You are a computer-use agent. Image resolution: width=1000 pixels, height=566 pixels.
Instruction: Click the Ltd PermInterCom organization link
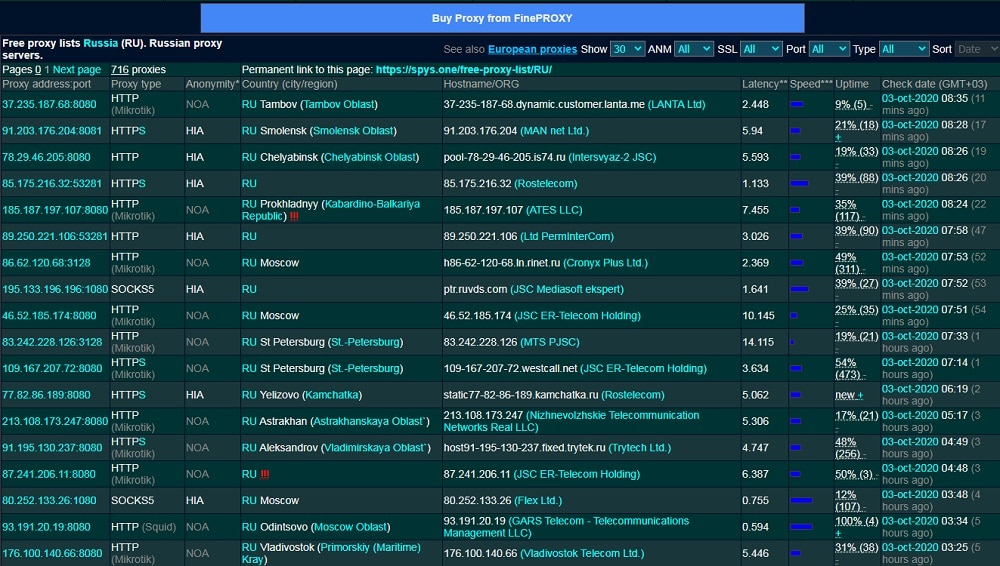coord(567,236)
